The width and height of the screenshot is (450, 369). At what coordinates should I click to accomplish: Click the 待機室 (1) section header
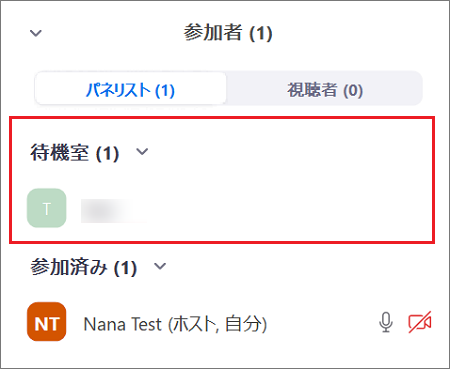[x=75, y=153]
